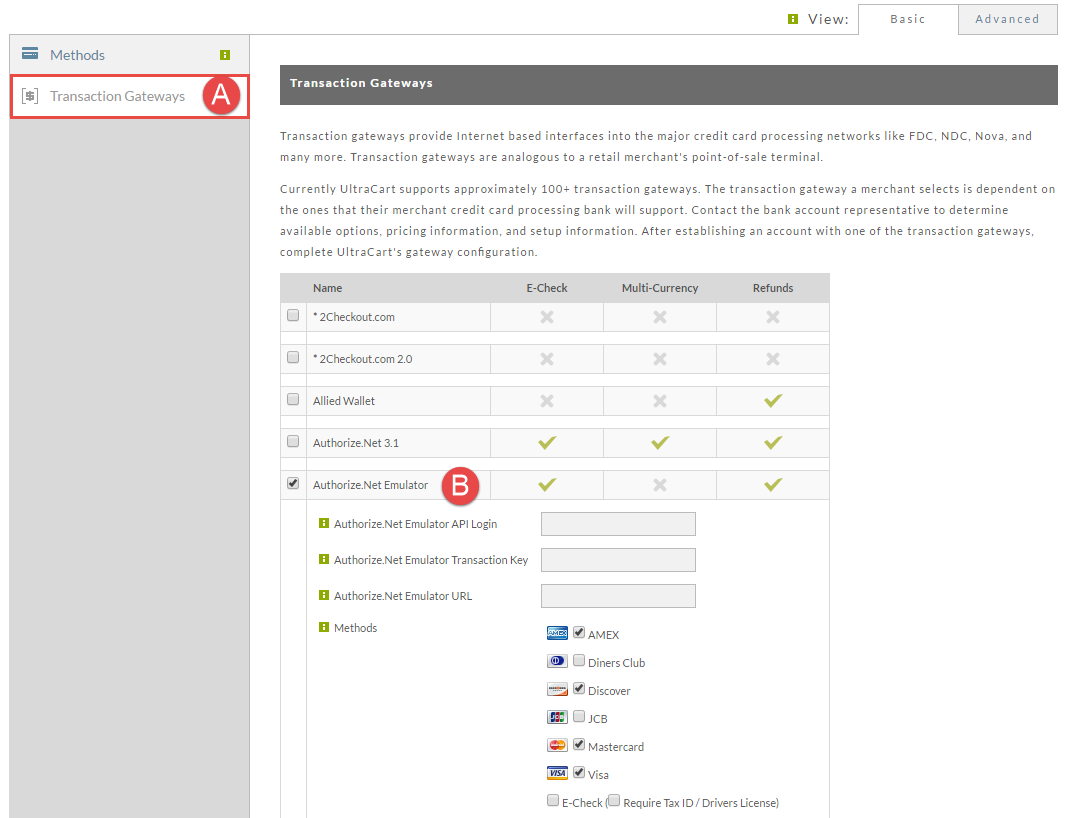1073x818 pixels.
Task: Click the Methods card icon in sidebar
Action: pos(30,53)
